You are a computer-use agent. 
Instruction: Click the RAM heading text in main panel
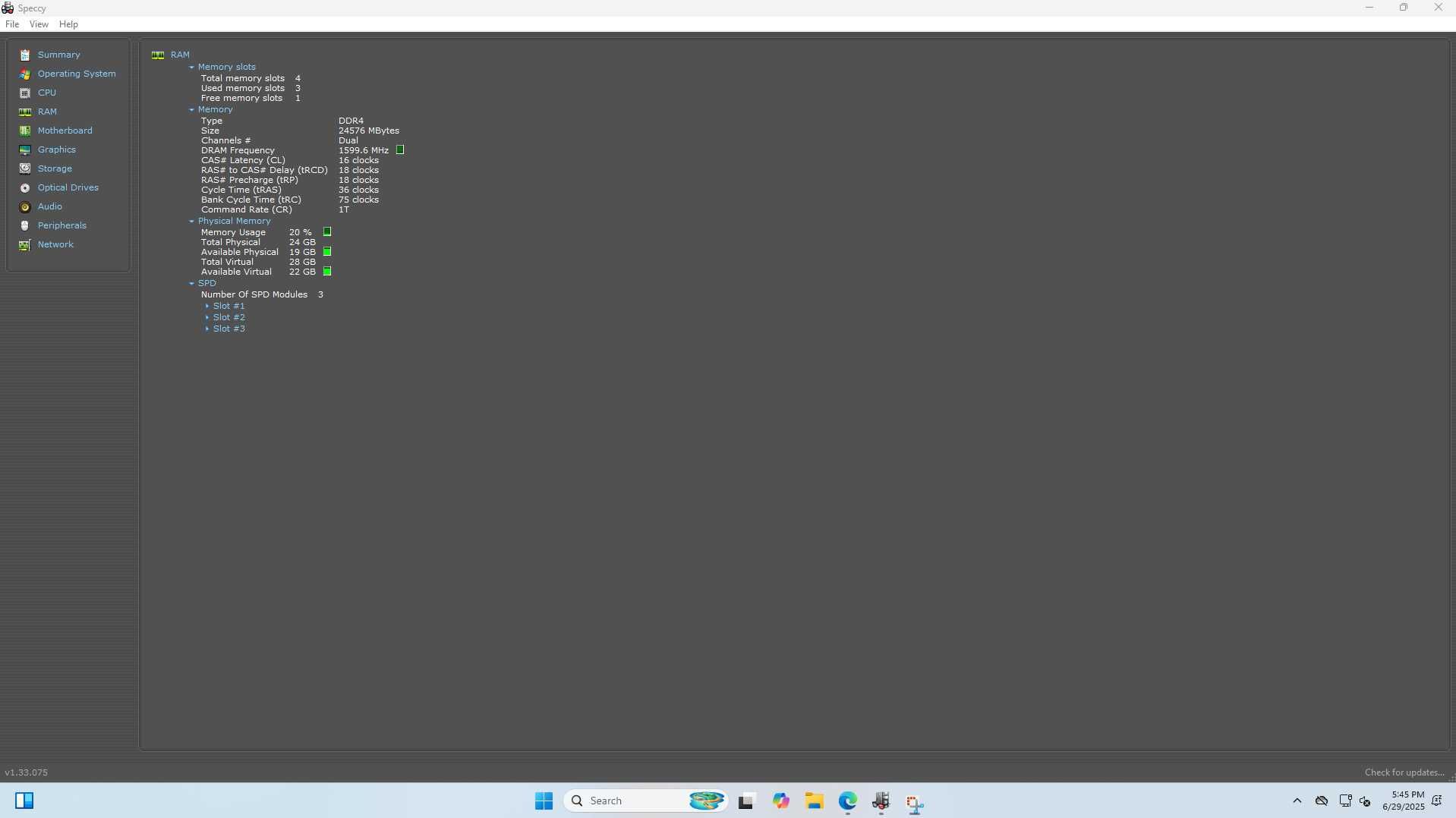[x=180, y=55]
